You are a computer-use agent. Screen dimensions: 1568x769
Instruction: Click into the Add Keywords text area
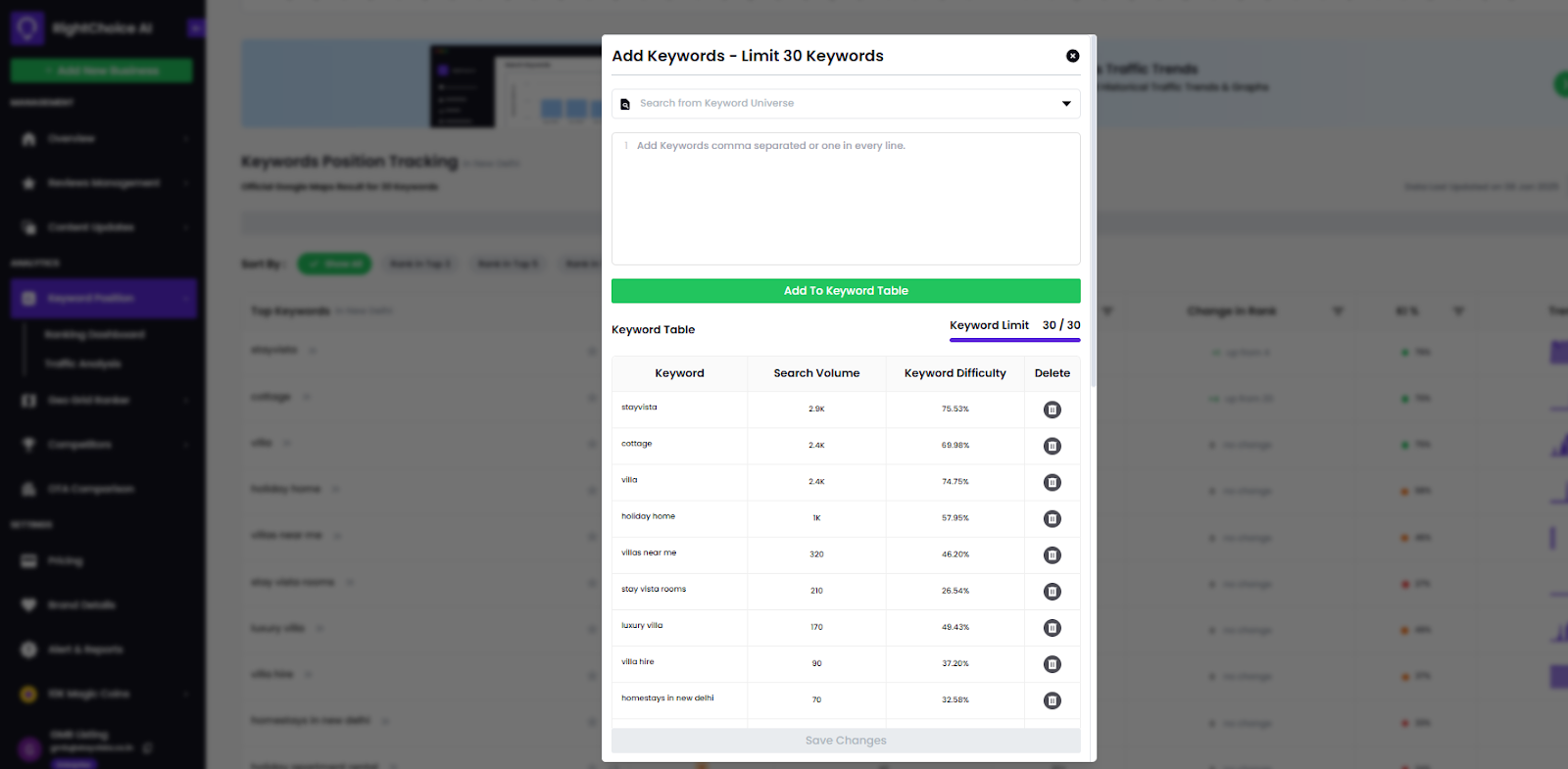click(x=846, y=199)
